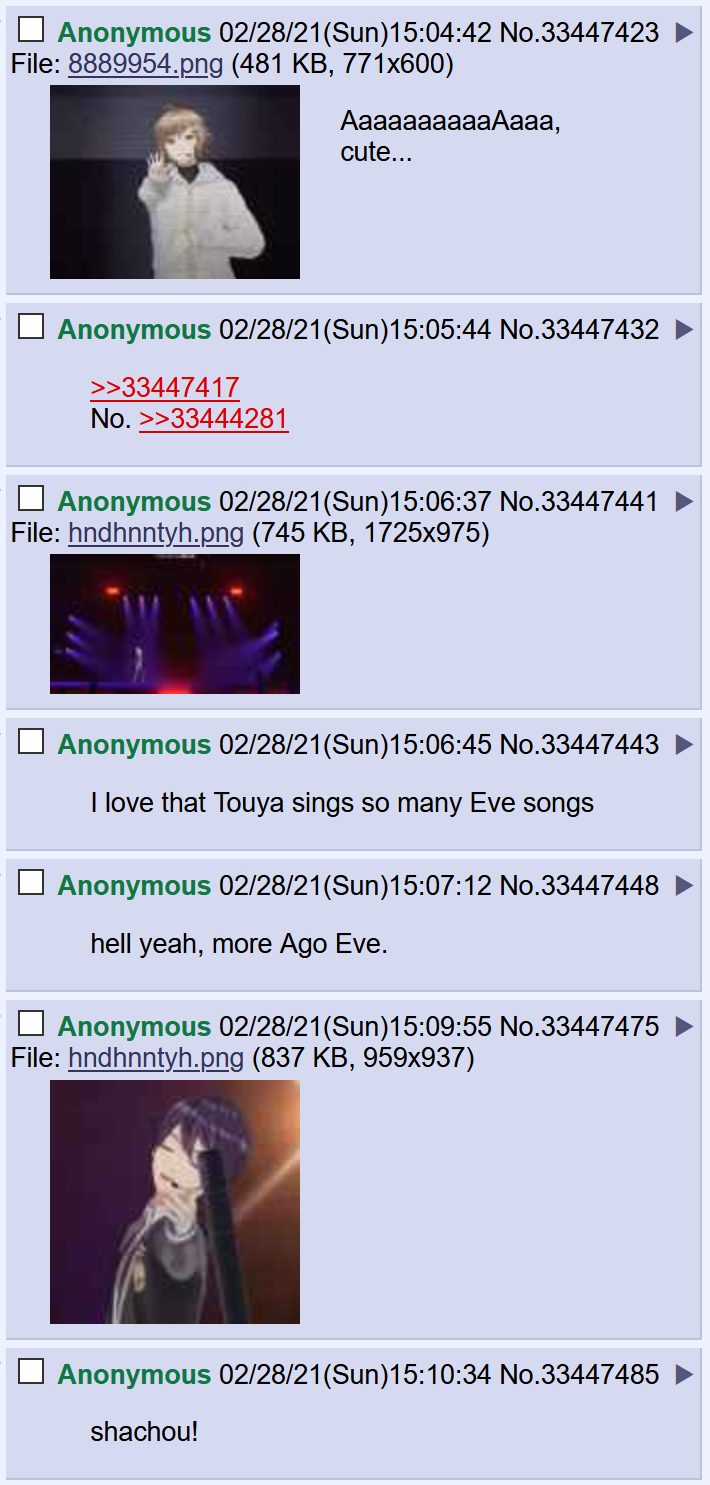Open hndhnntyh.png link with 837 KB size

156,1059
